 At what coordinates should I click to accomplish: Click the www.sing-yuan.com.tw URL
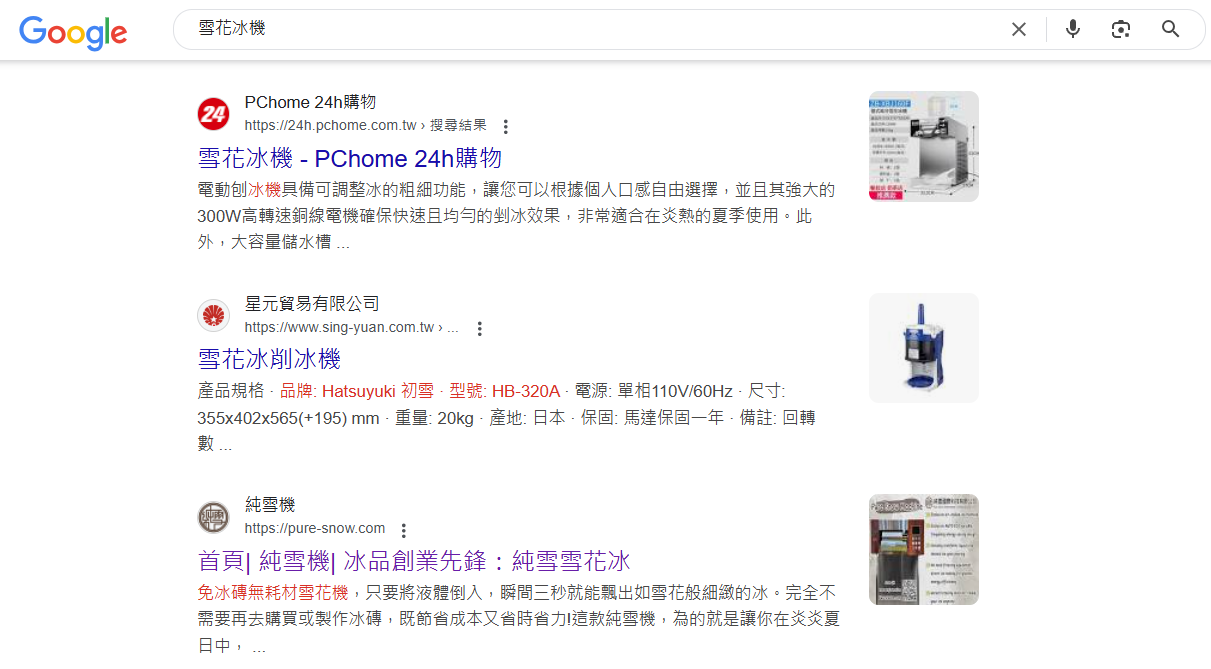352,327
